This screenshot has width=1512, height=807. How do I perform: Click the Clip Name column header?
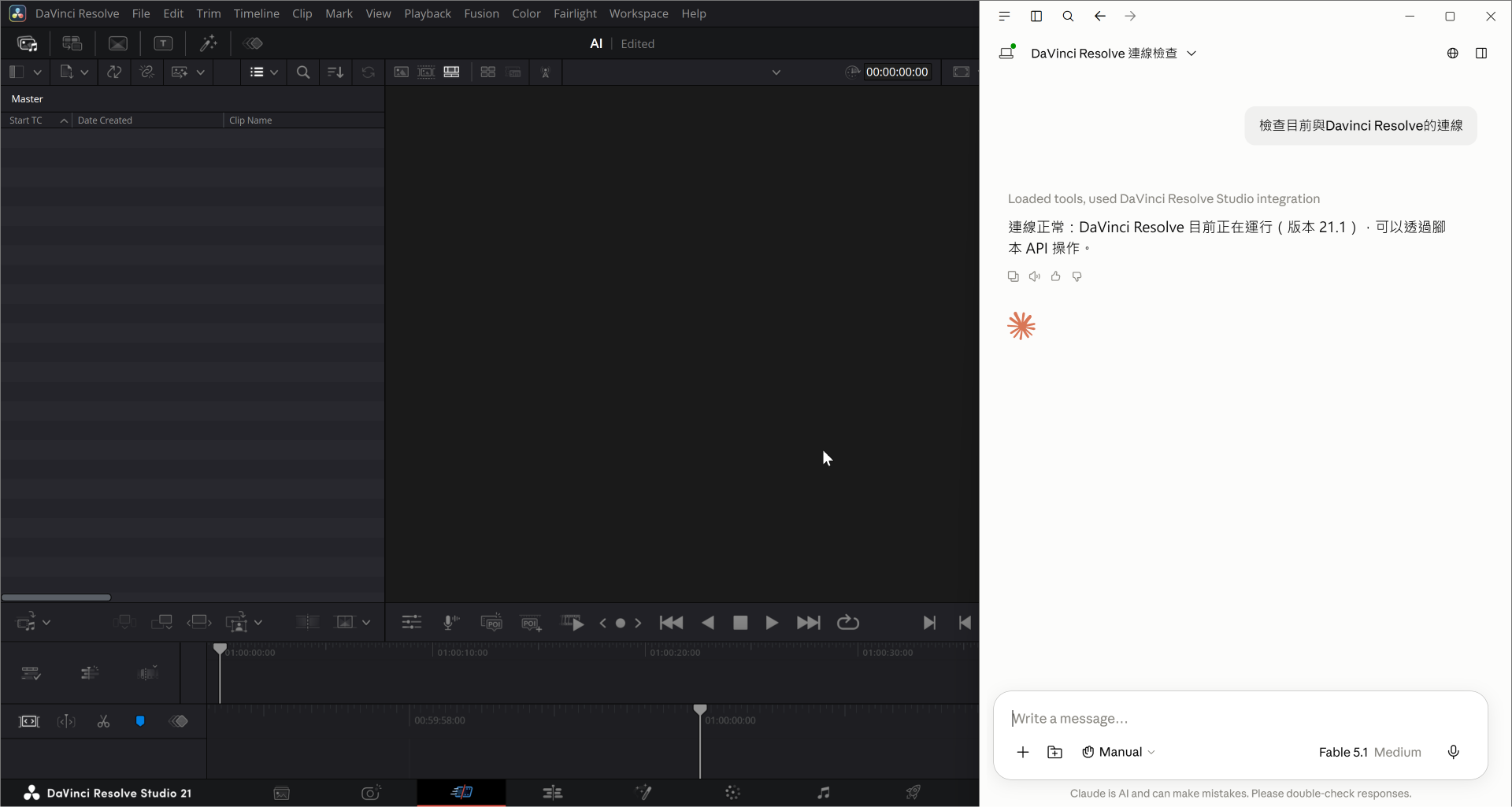pyautogui.click(x=250, y=120)
